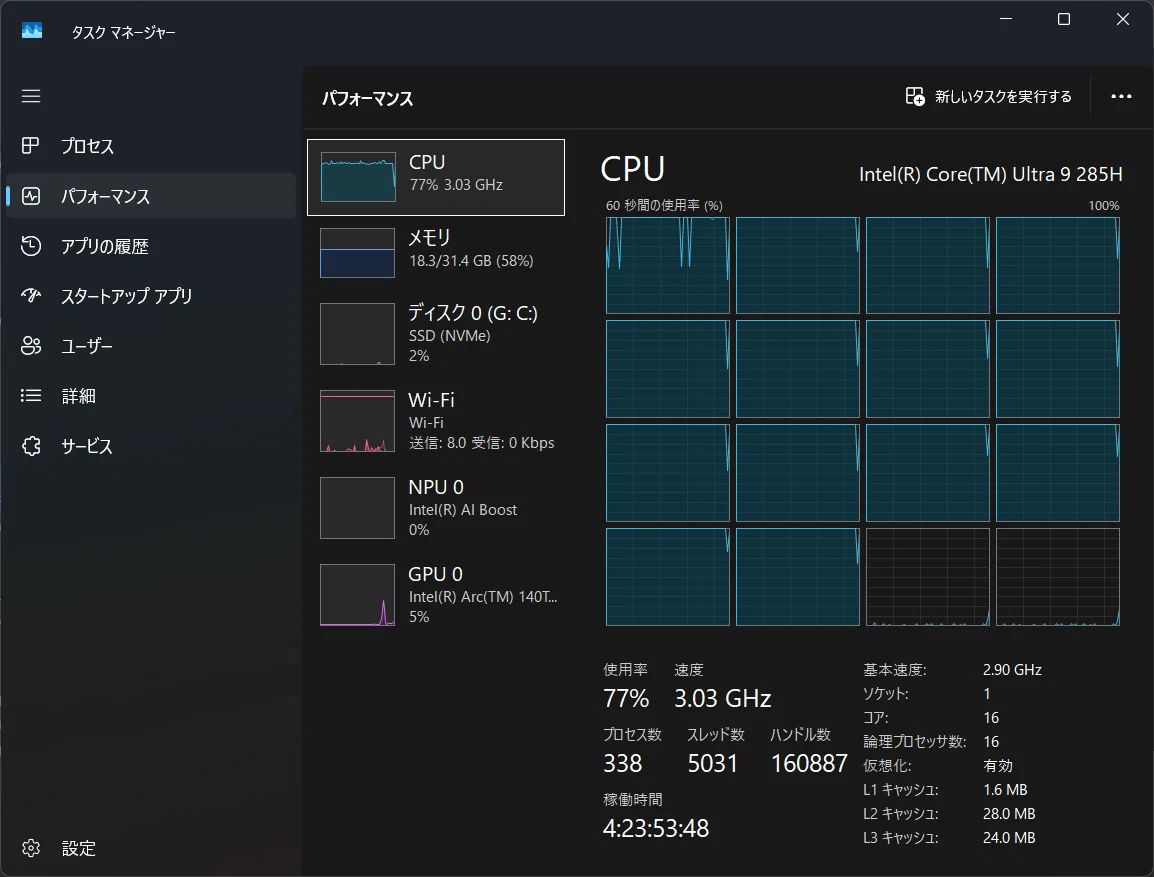Image resolution: width=1154 pixels, height=877 pixels.
Task: Click the 設定 gear icon
Action: pyautogui.click(x=31, y=848)
